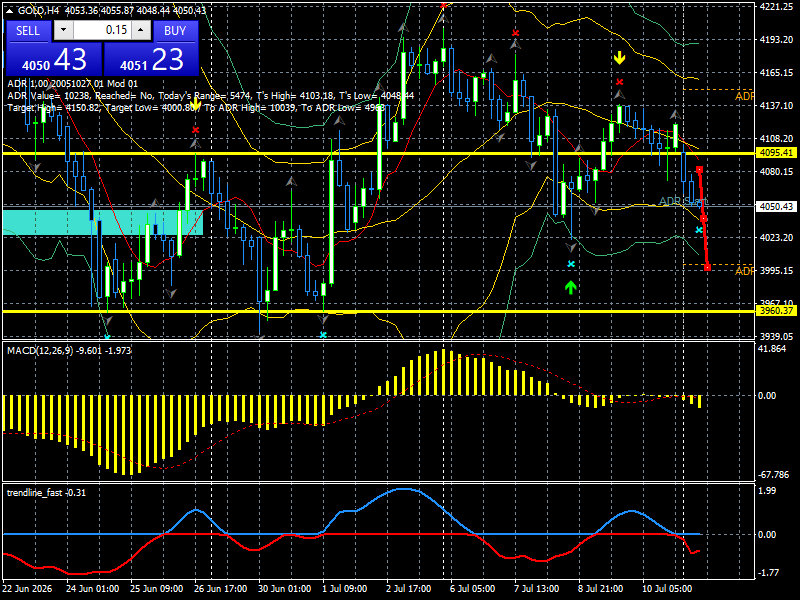Click the ADR Value= 10238 info line

(211, 95)
